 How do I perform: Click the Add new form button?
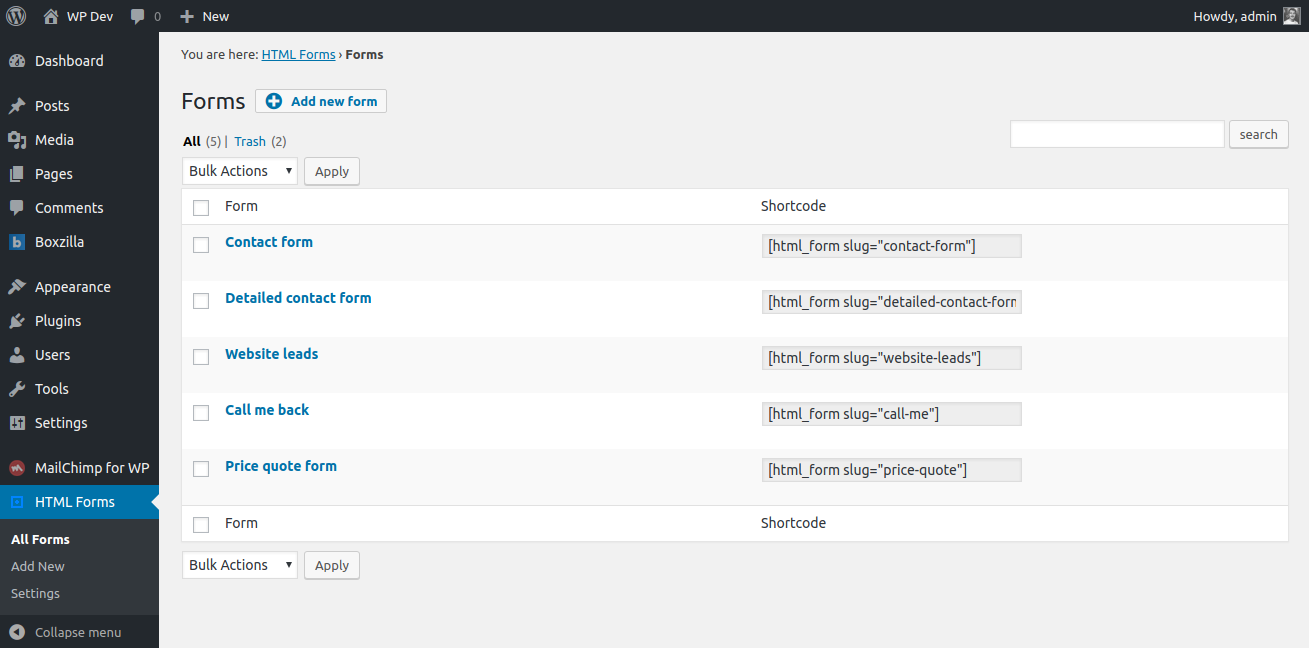click(x=321, y=101)
